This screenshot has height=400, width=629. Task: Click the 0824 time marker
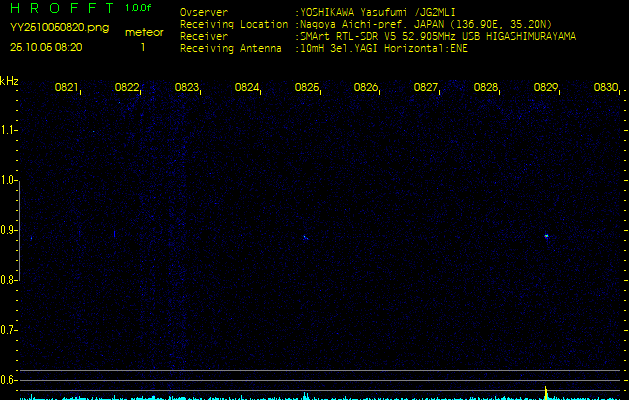(x=246, y=87)
